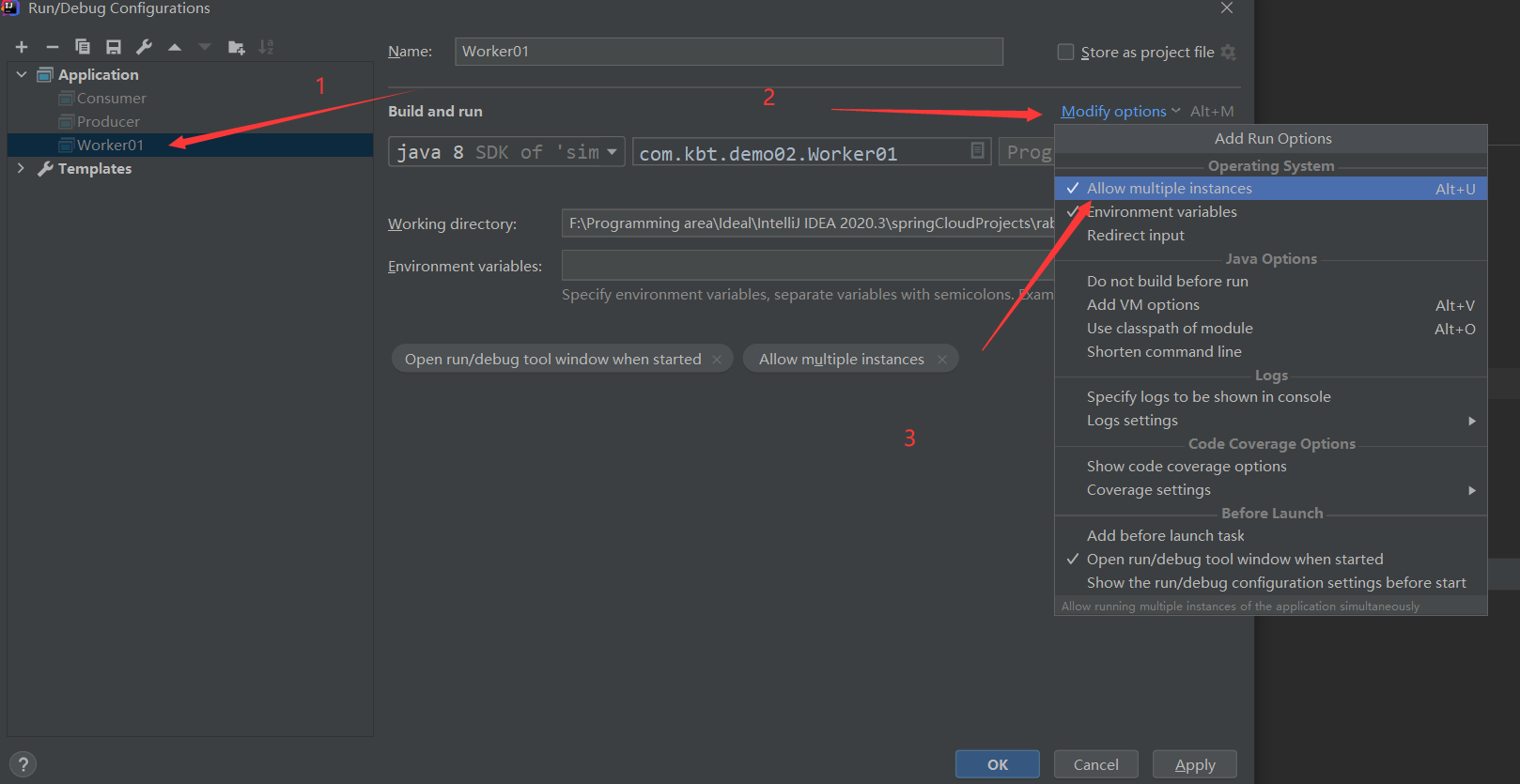Select Add VM options menu item

coord(1142,305)
